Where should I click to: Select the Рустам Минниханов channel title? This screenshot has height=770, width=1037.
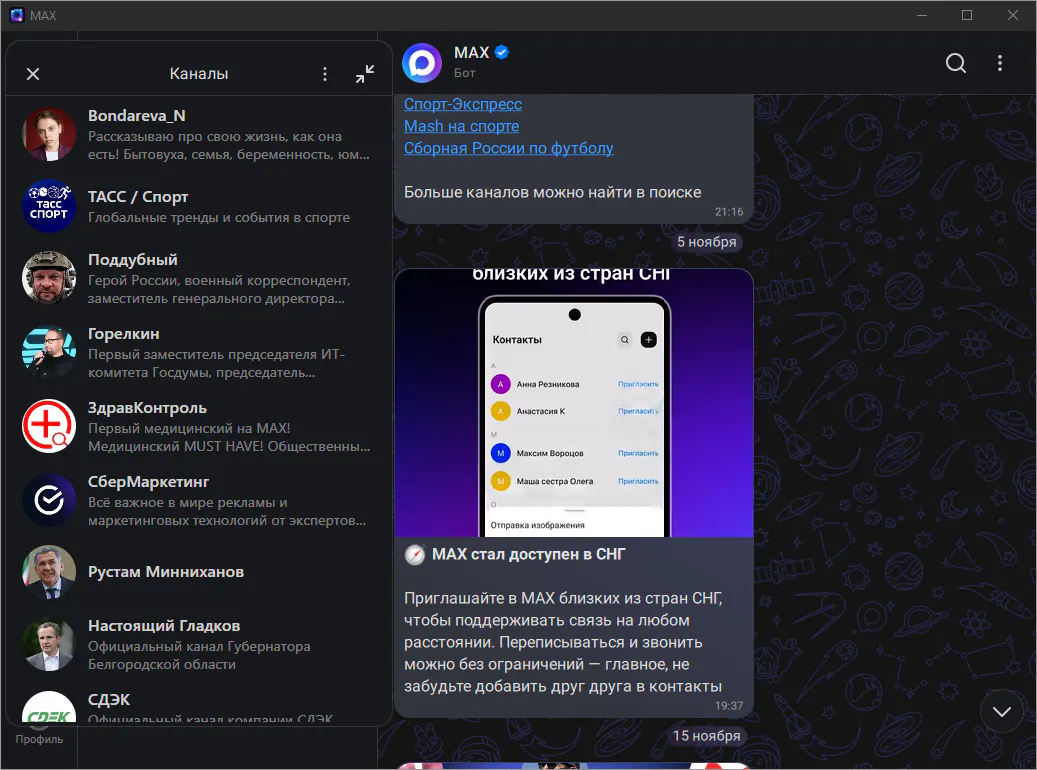click(166, 572)
